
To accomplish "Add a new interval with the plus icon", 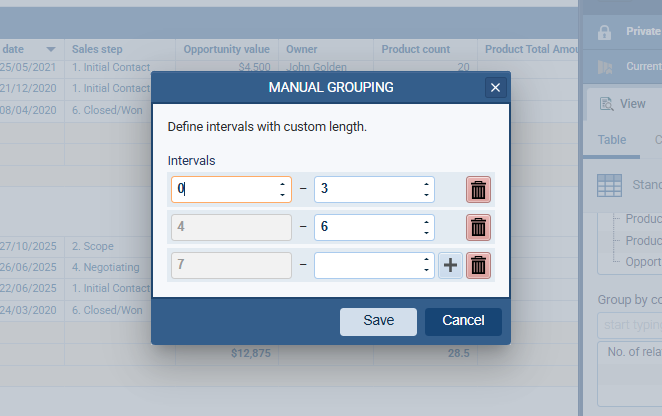I will pos(450,266).
